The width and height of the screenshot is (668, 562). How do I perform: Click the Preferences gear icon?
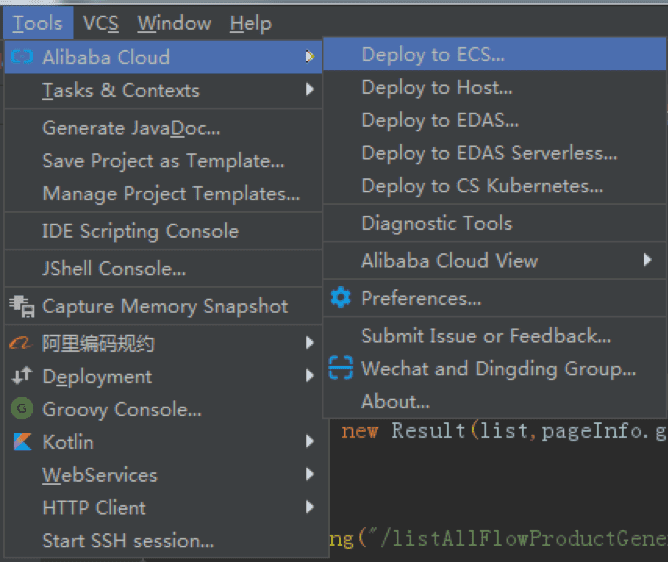point(341,298)
